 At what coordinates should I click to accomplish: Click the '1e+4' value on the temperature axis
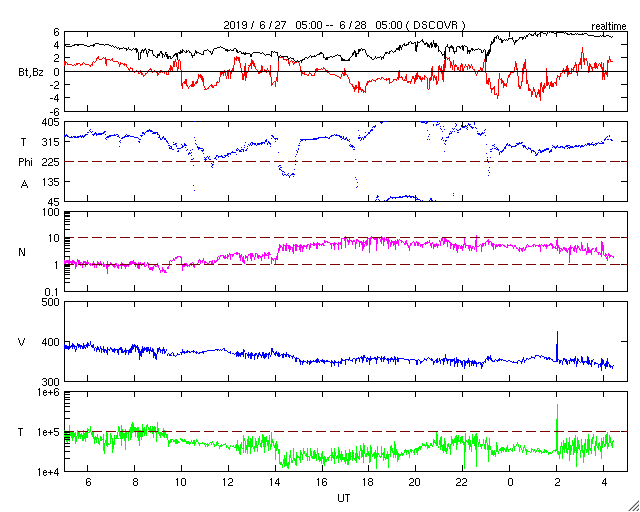(49, 472)
